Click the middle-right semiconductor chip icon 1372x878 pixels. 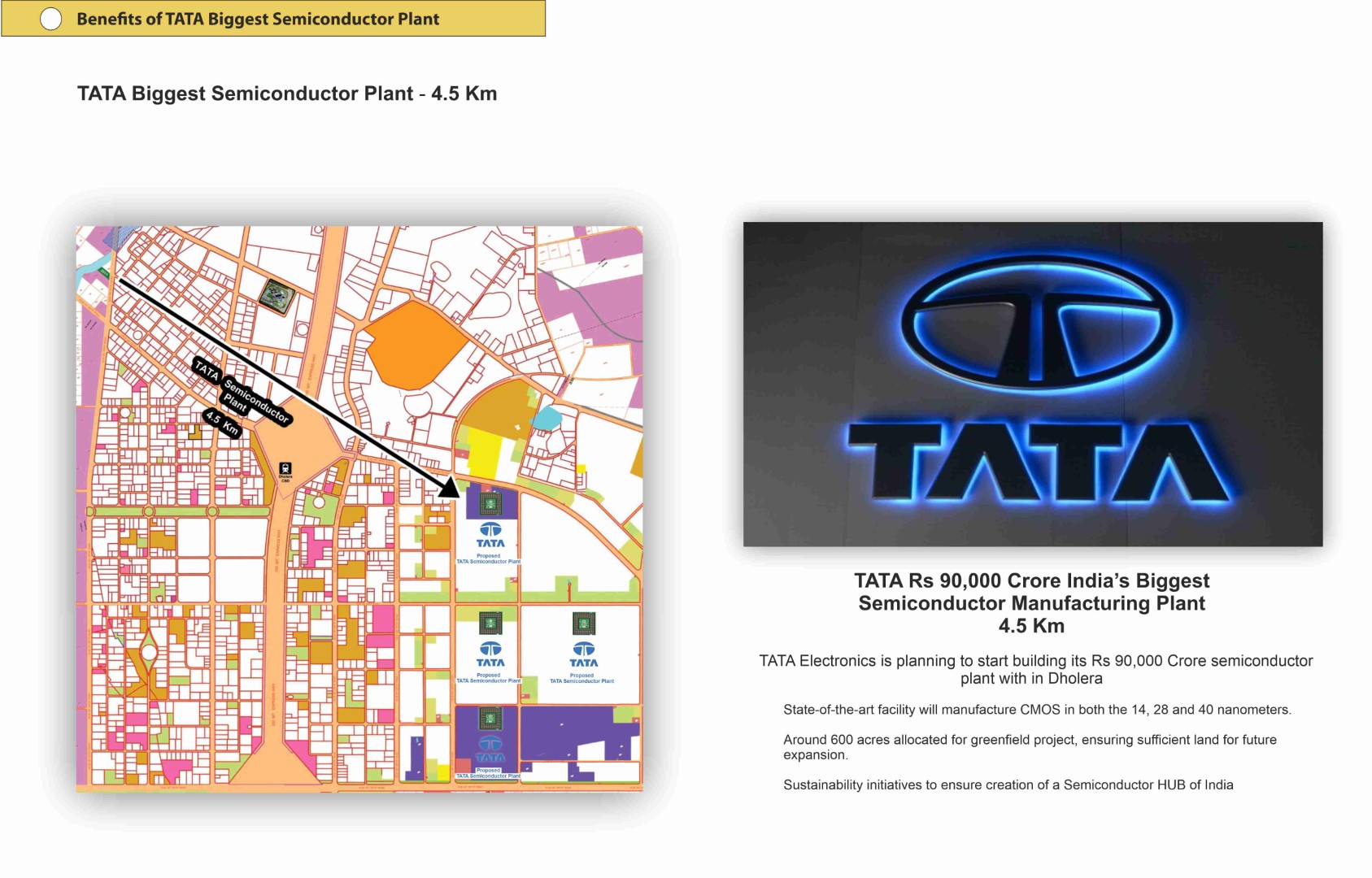click(584, 624)
